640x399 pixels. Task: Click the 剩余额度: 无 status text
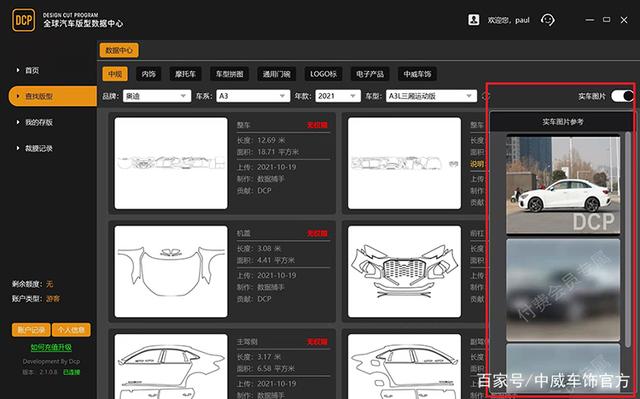click(32, 284)
